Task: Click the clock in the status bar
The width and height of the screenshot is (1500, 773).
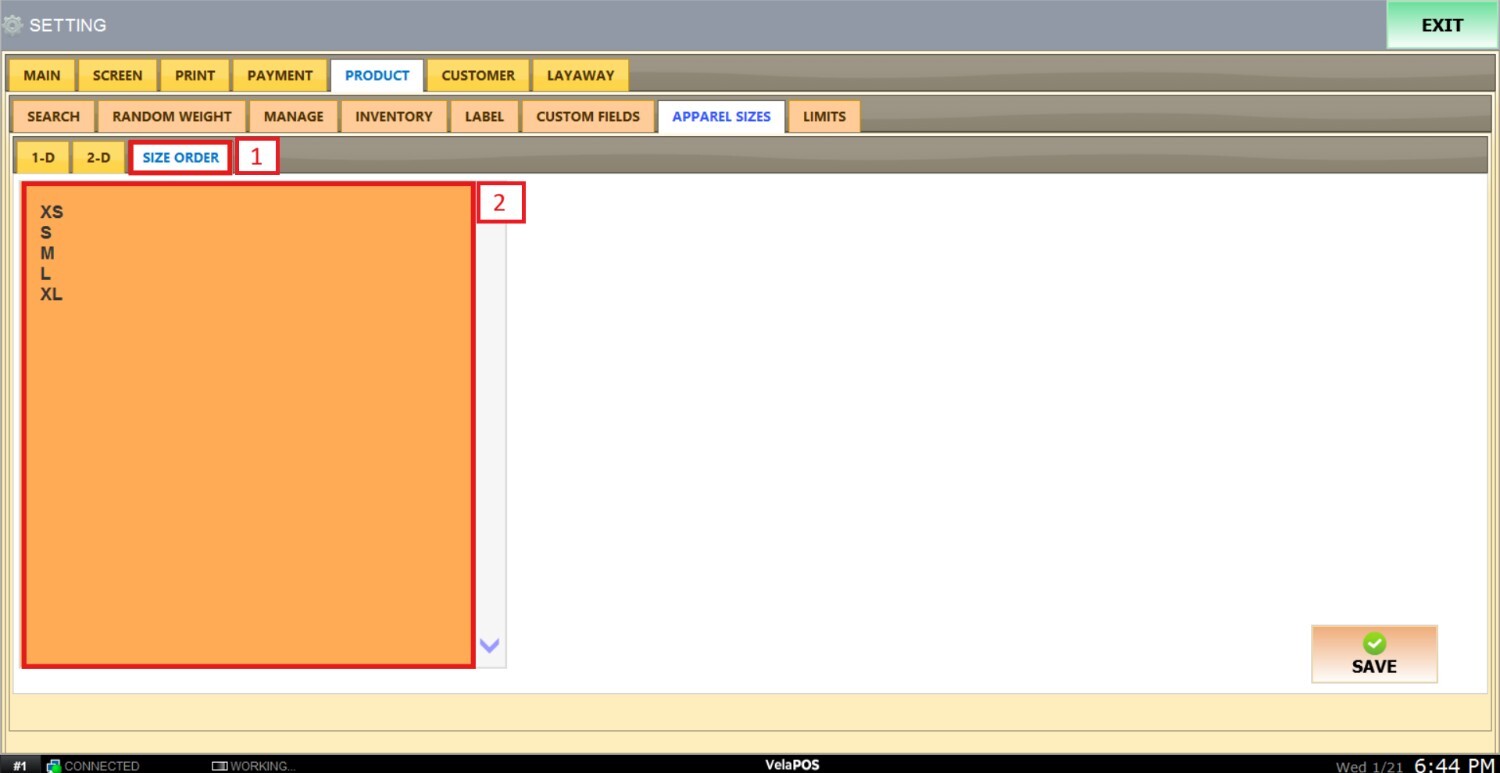Action: pyautogui.click(x=1454, y=765)
